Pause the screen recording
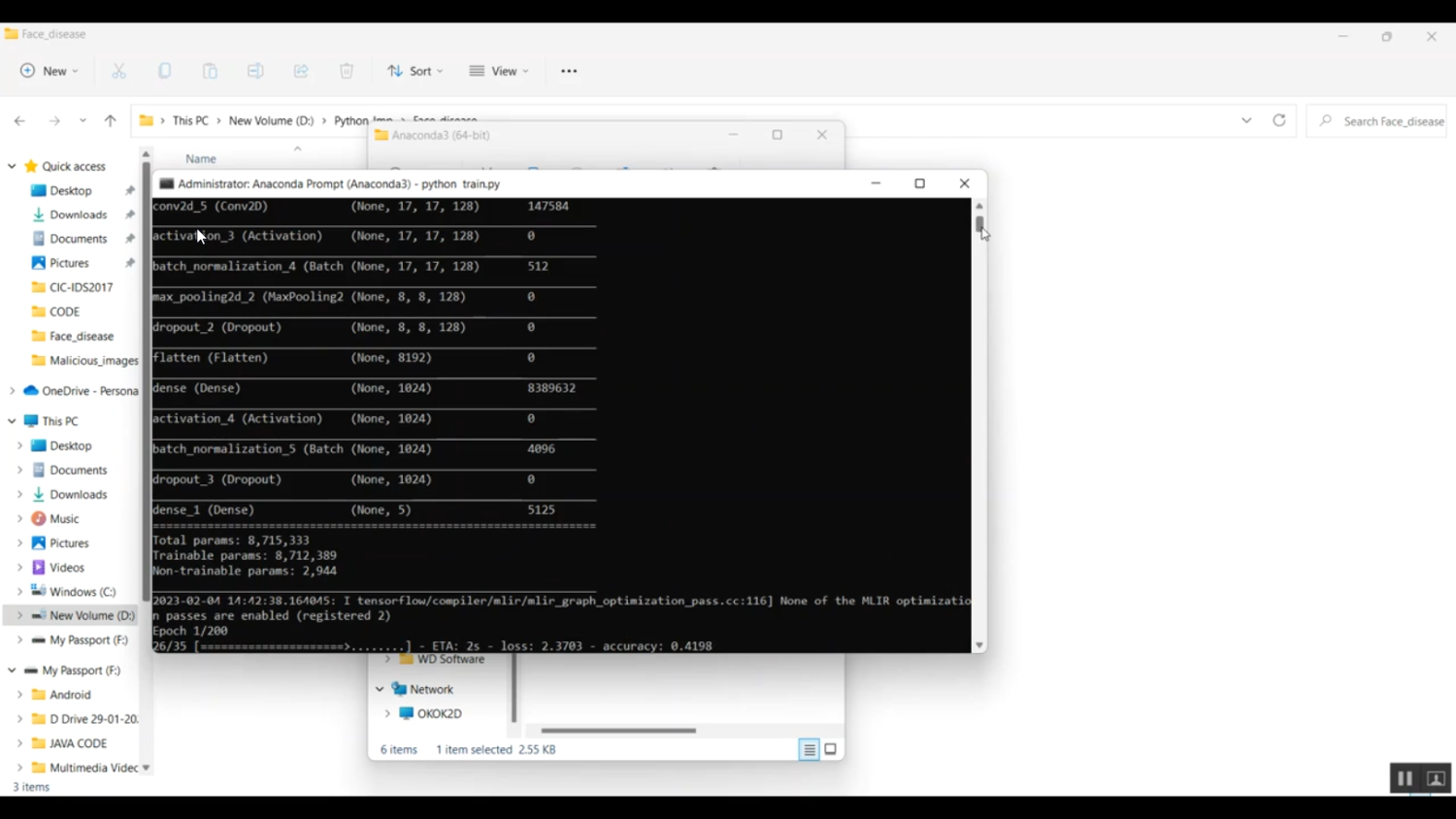This screenshot has height=819, width=1456. pyautogui.click(x=1405, y=778)
